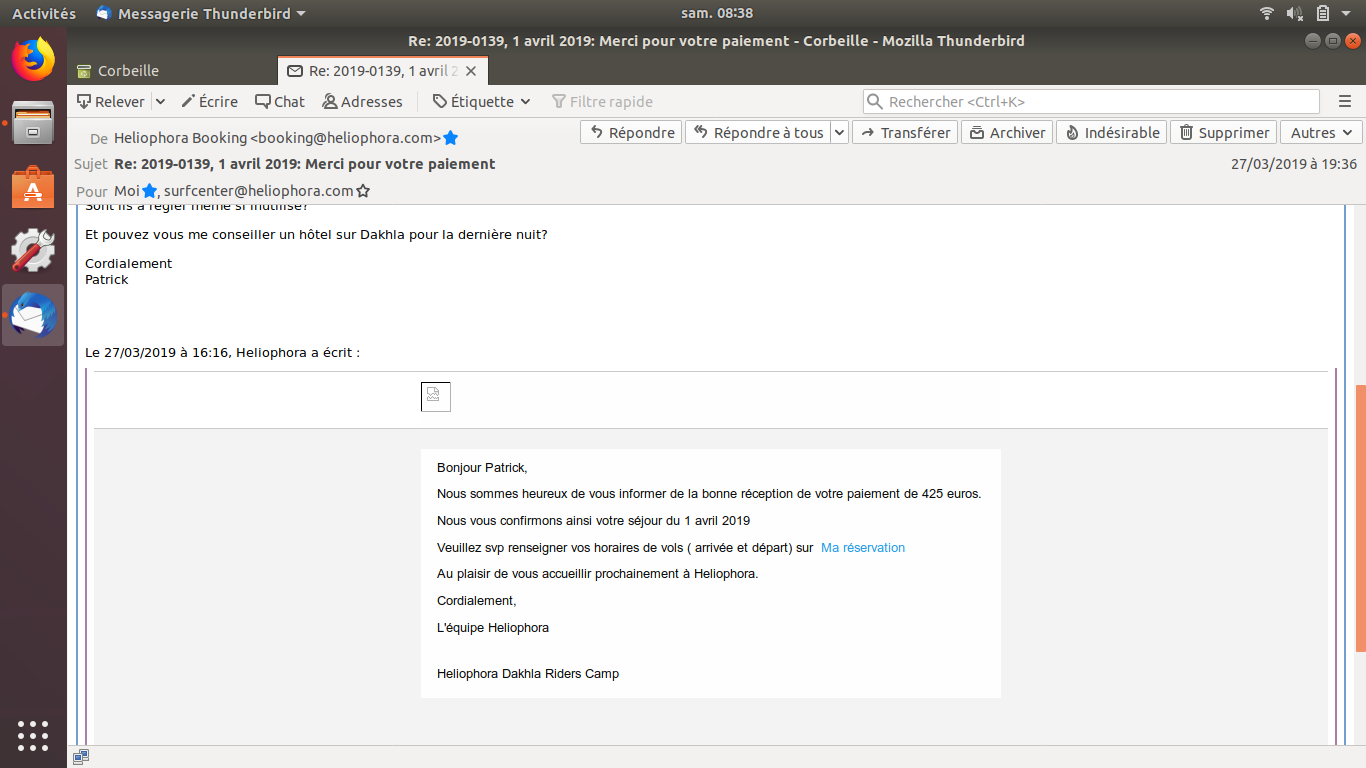
Task: Forward message with Transférer
Action: 905,132
